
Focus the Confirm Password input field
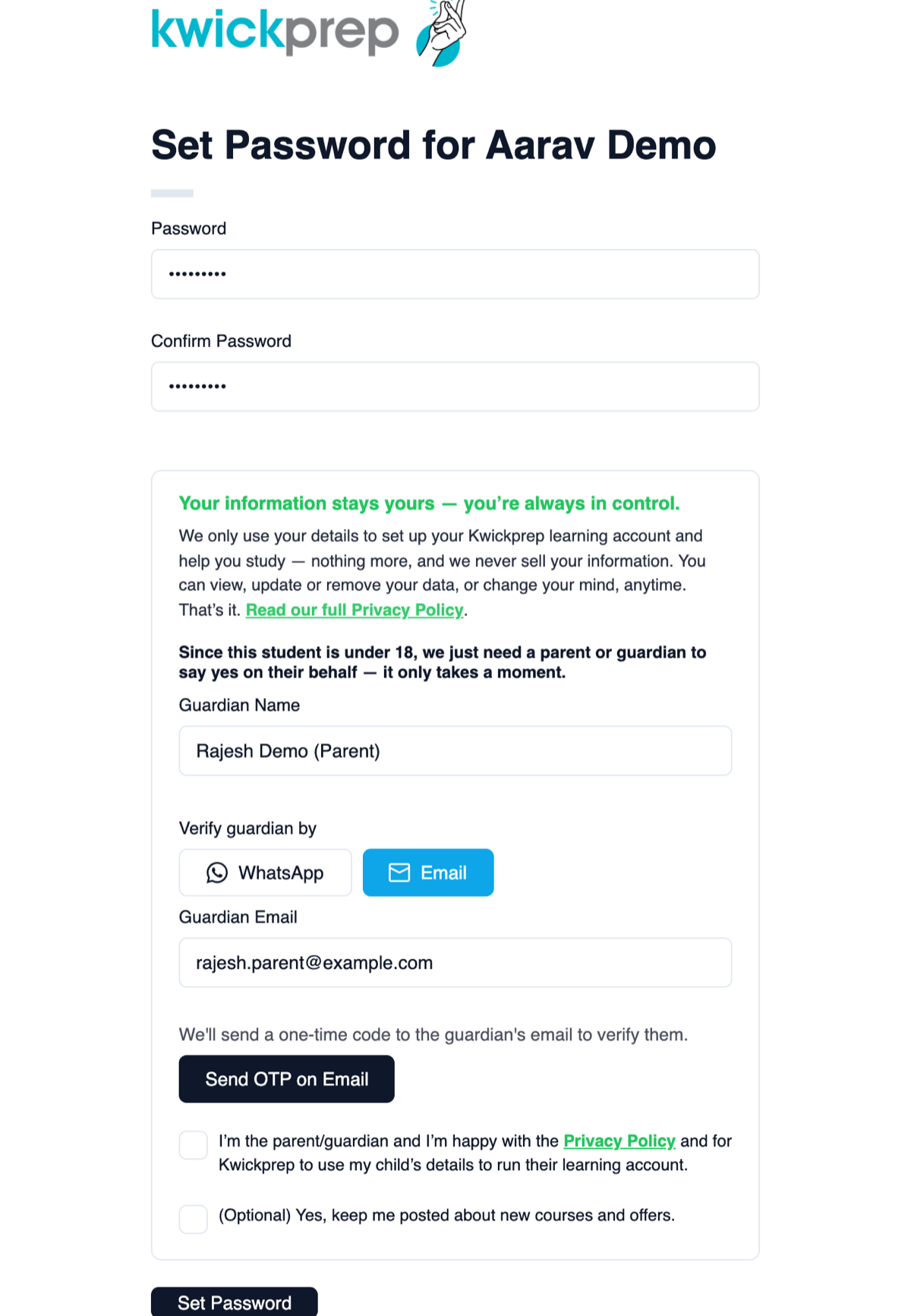tap(455, 387)
